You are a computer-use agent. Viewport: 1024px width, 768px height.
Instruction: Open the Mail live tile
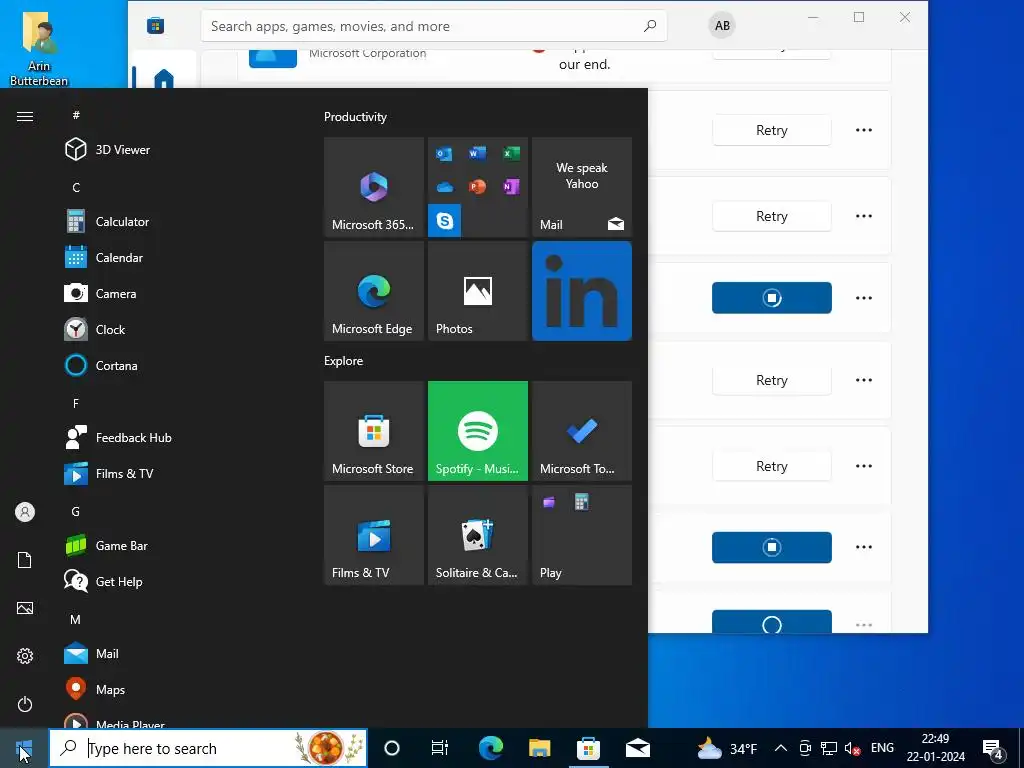(582, 187)
